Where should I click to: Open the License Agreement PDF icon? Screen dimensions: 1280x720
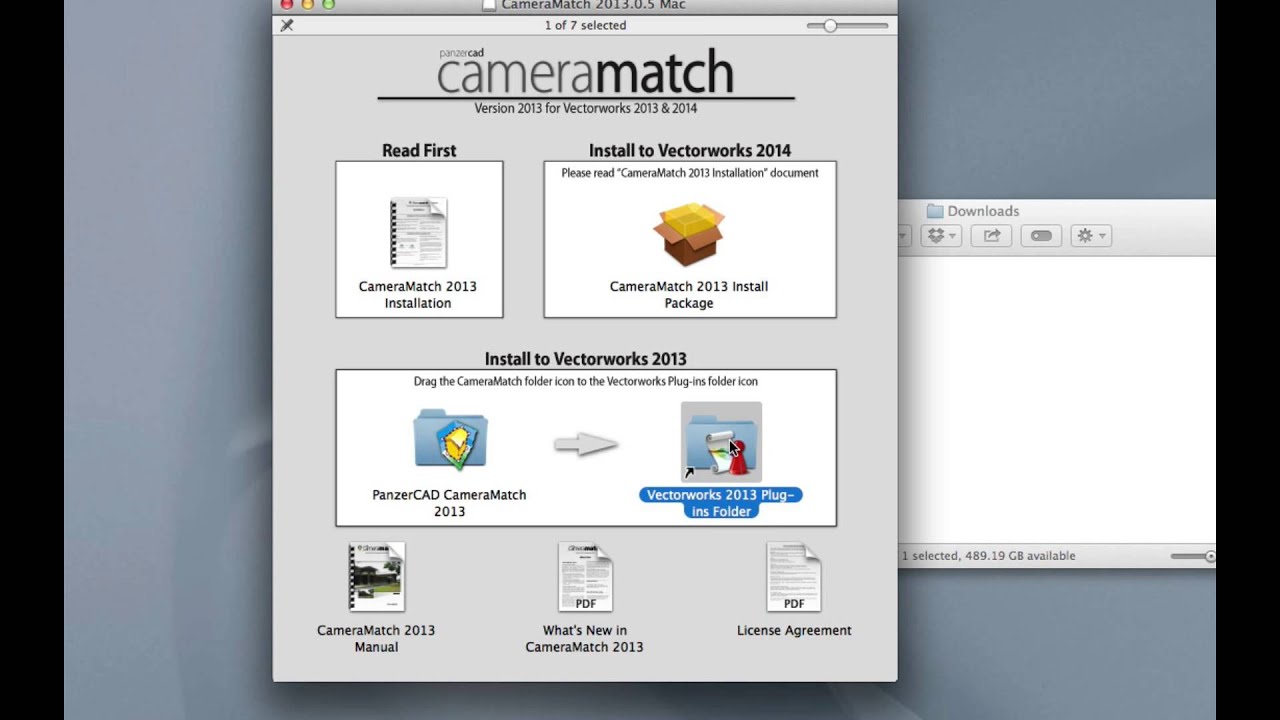(x=794, y=577)
